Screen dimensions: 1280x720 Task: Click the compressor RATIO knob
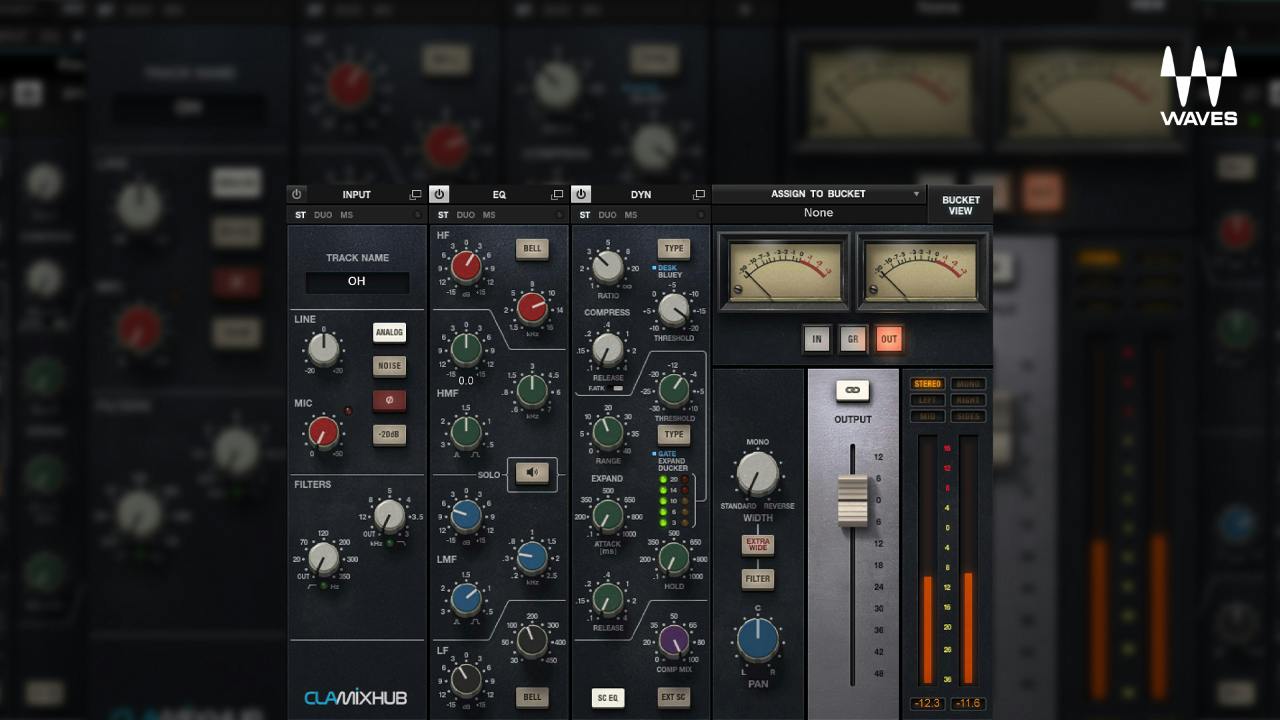point(607,266)
